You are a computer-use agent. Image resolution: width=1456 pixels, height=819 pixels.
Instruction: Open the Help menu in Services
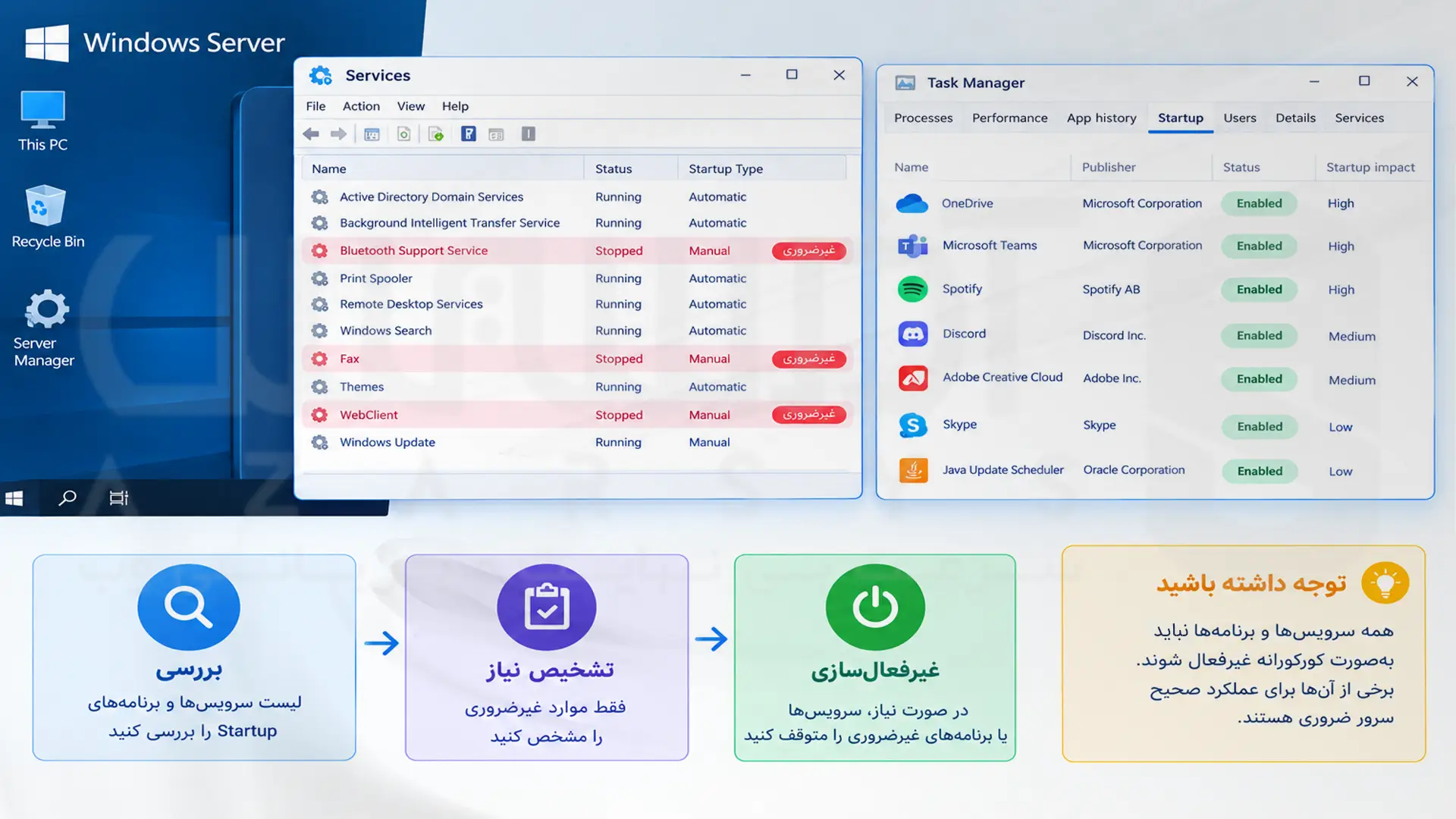(455, 106)
